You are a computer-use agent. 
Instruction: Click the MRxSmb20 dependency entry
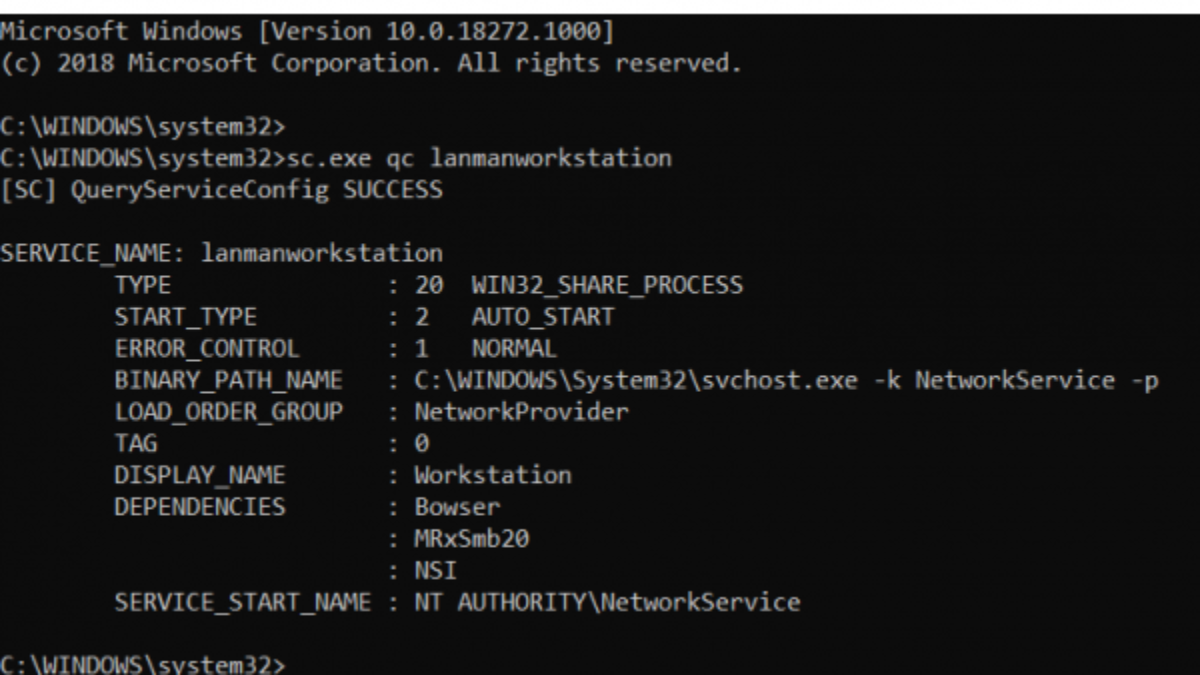pos(472,539)
